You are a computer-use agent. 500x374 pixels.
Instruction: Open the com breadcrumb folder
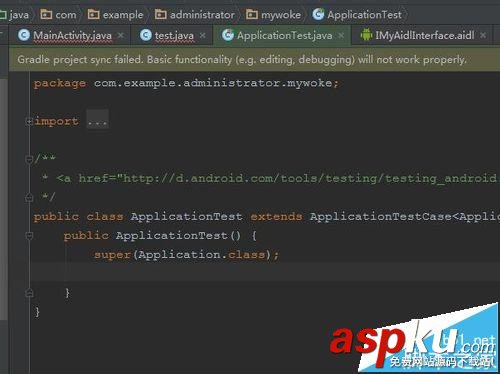point(58,15)
